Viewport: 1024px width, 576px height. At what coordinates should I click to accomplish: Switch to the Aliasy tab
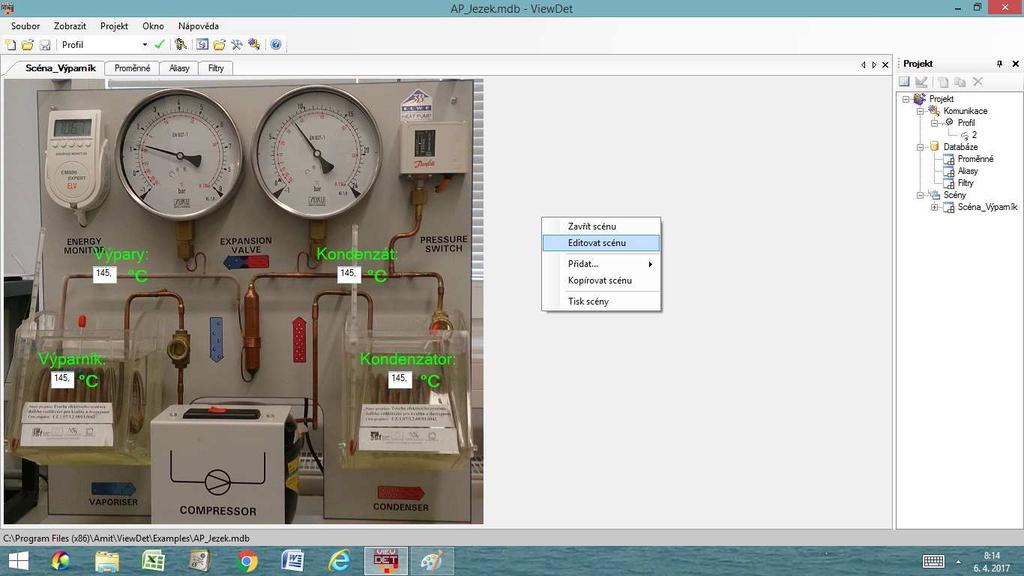179,68
